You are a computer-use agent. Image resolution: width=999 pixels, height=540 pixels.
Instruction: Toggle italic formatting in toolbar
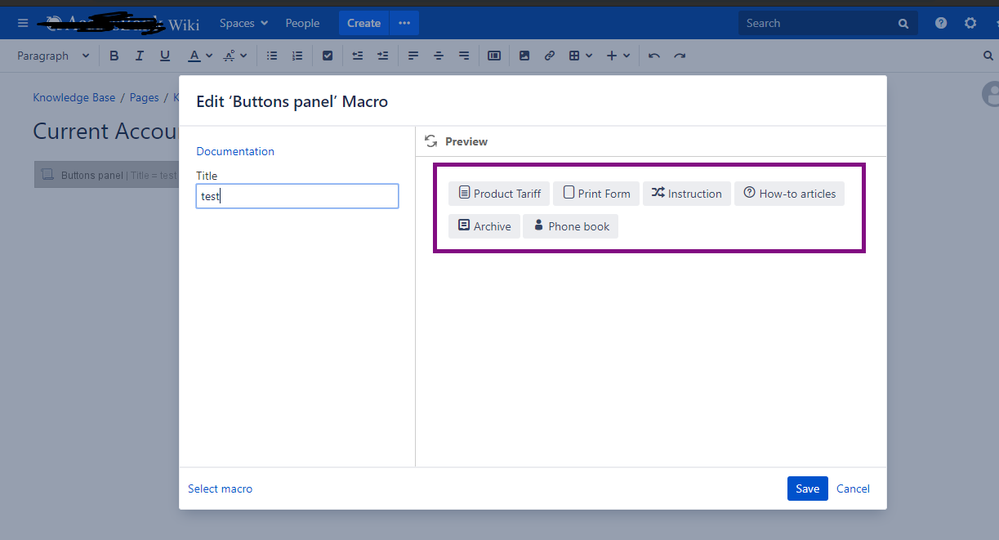(140, 56)
